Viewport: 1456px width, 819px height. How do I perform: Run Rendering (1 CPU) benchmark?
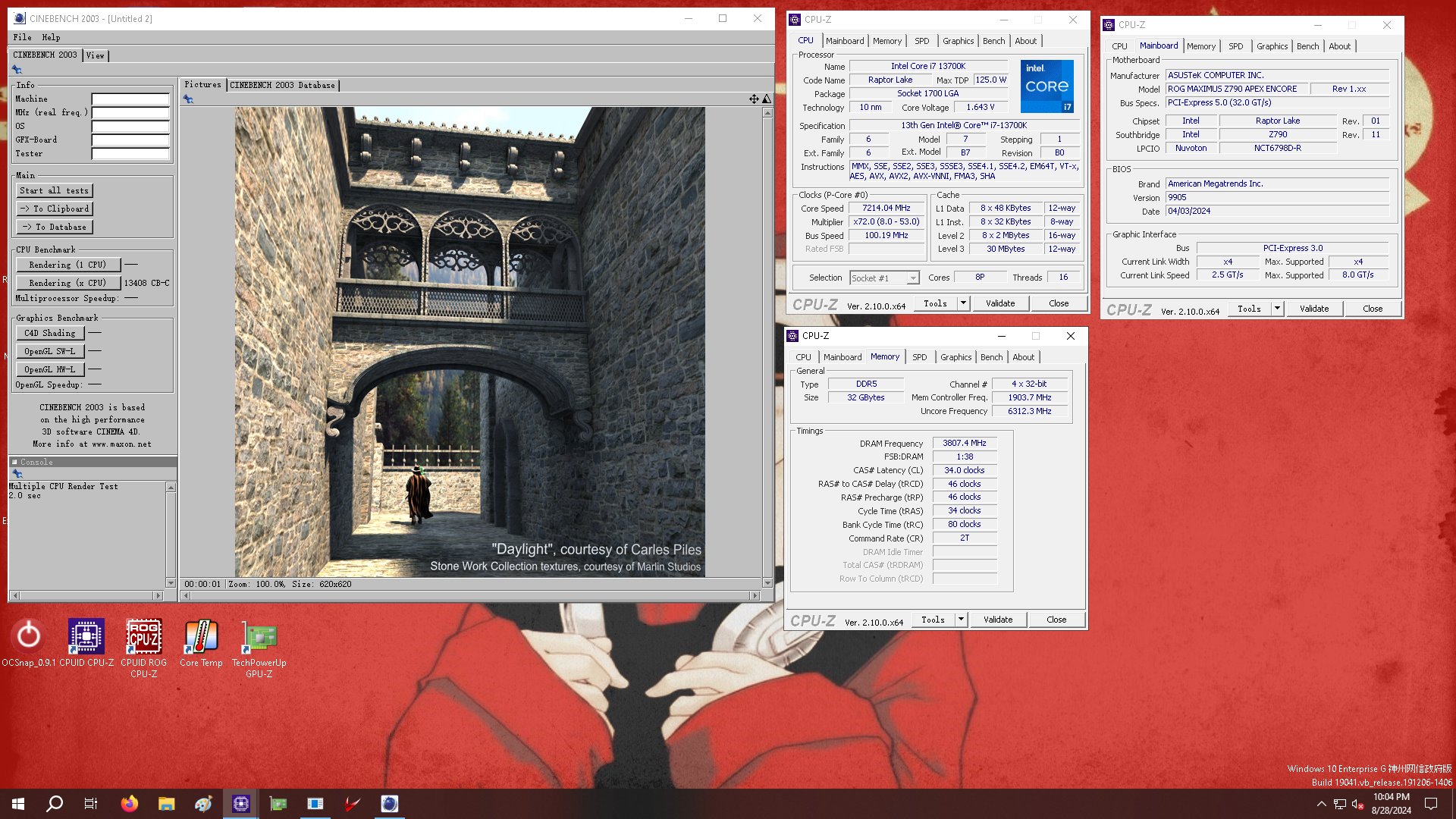point(67,265)
